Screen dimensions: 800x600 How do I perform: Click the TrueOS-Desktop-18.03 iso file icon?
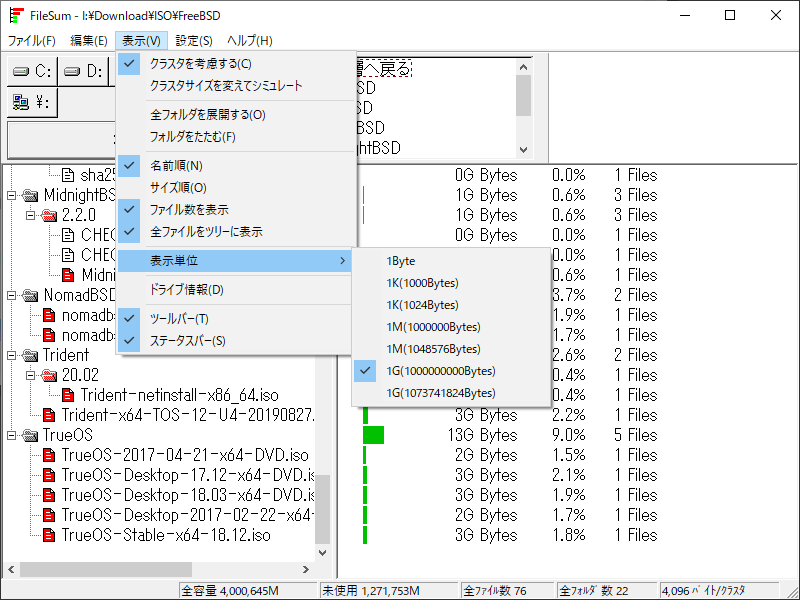[x=49, y=495]
